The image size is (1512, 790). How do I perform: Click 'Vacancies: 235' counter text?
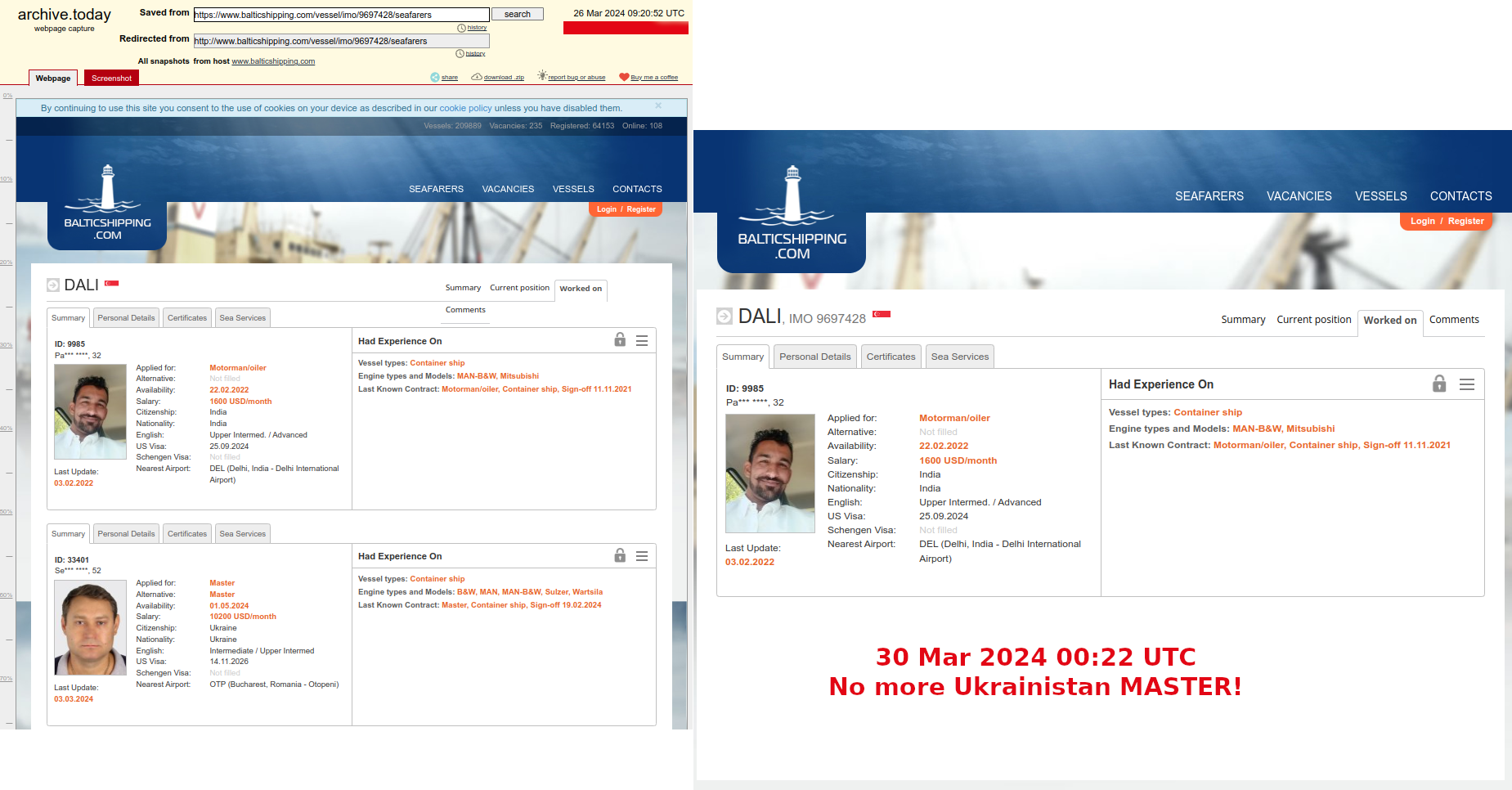click(x=516, y=126)
